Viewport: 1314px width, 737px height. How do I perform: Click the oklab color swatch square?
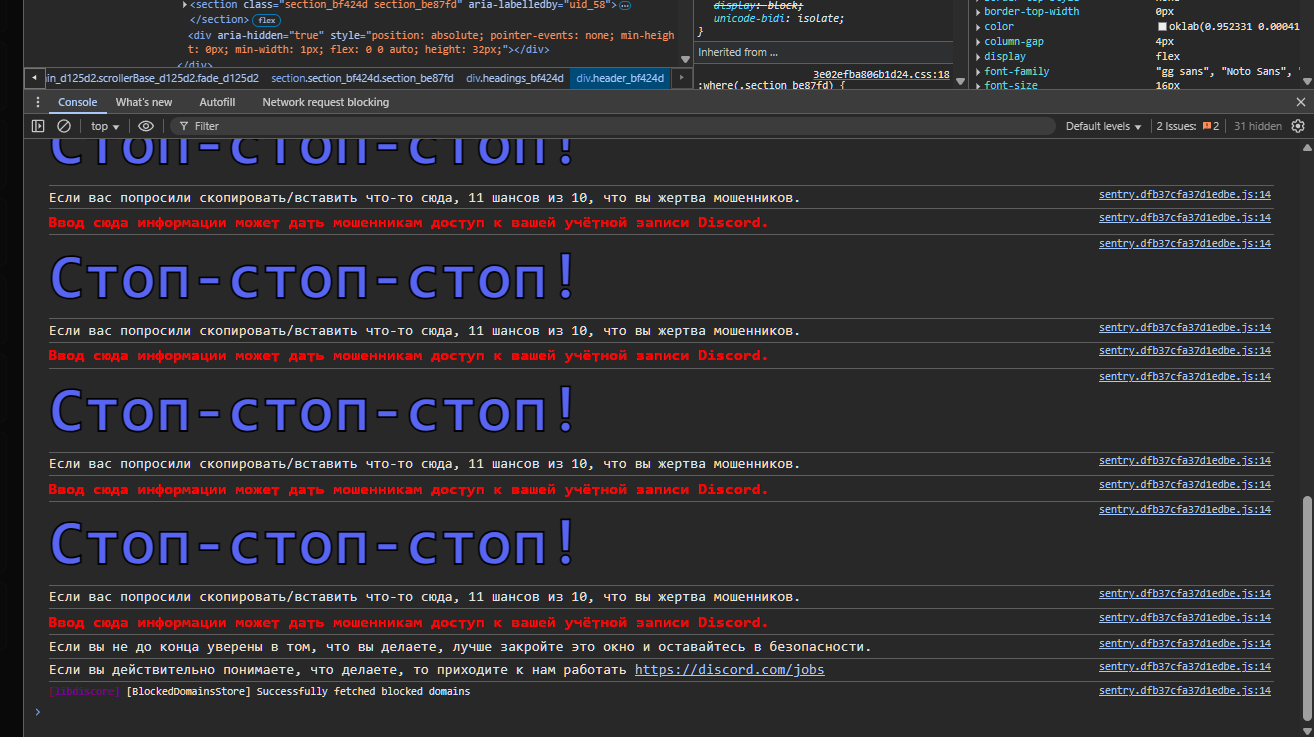coord(1162,26)
